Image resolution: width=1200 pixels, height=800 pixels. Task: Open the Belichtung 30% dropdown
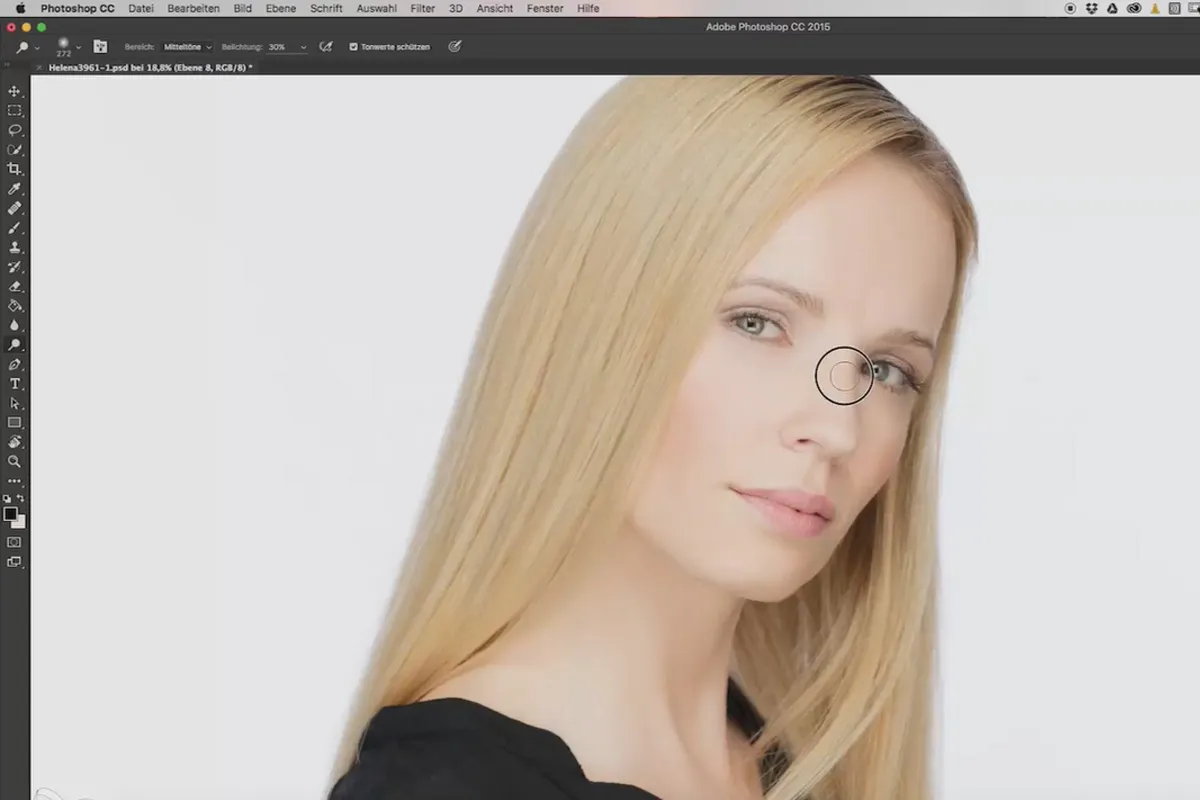click(x=288, y=47)
